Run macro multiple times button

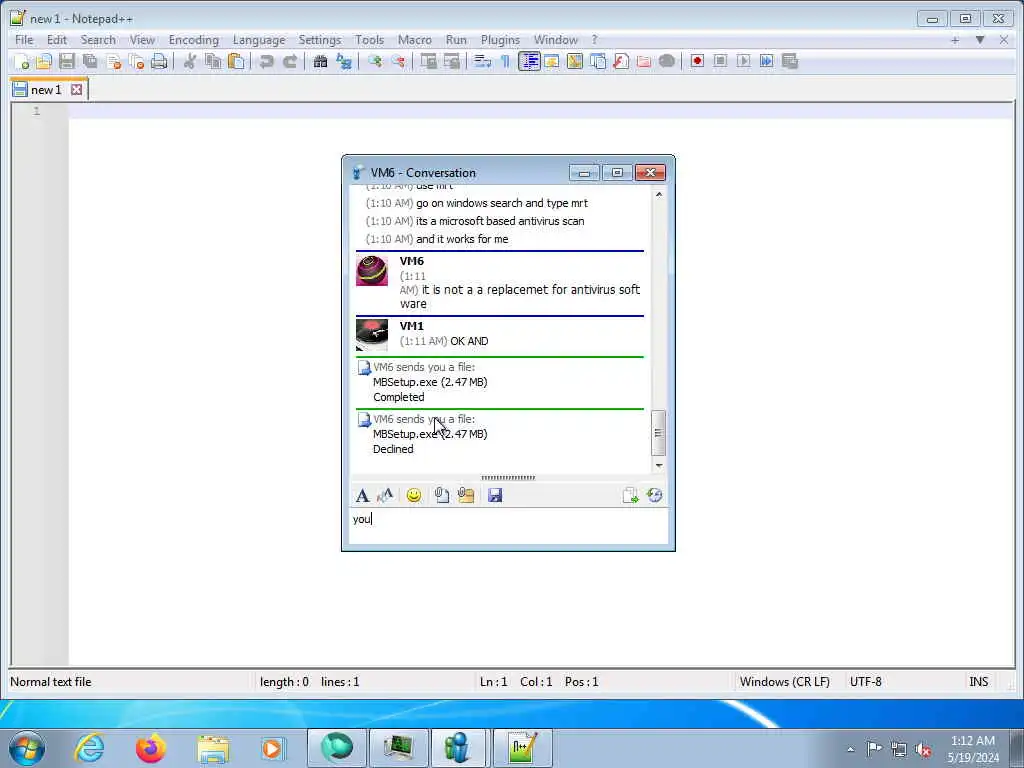point(767,61)
